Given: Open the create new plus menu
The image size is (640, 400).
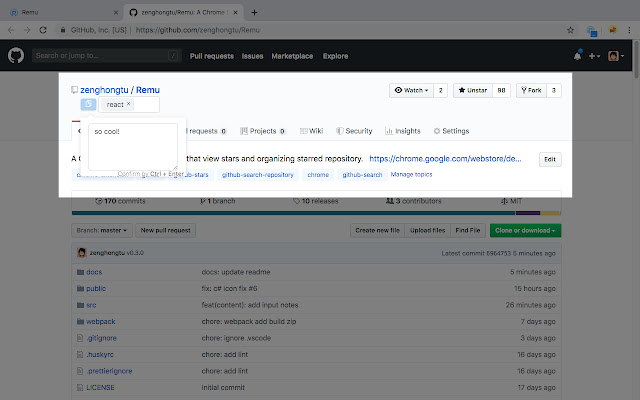Looking at the screenshot, I should [x=594, y=56].
